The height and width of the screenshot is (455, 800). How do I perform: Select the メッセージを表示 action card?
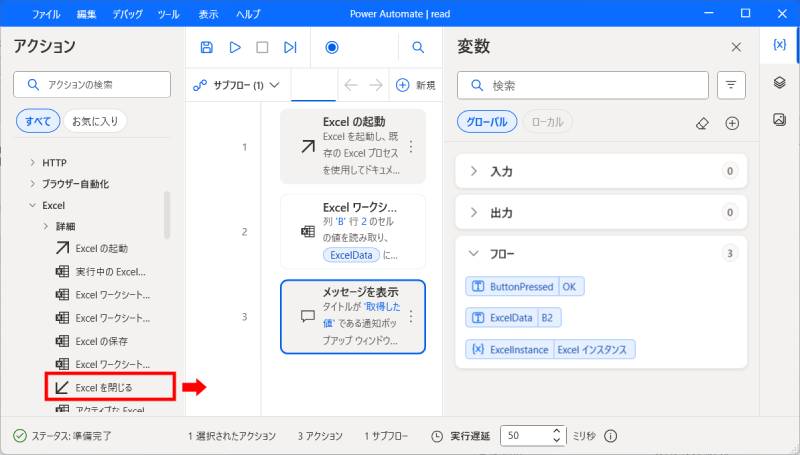coord(353,317)
